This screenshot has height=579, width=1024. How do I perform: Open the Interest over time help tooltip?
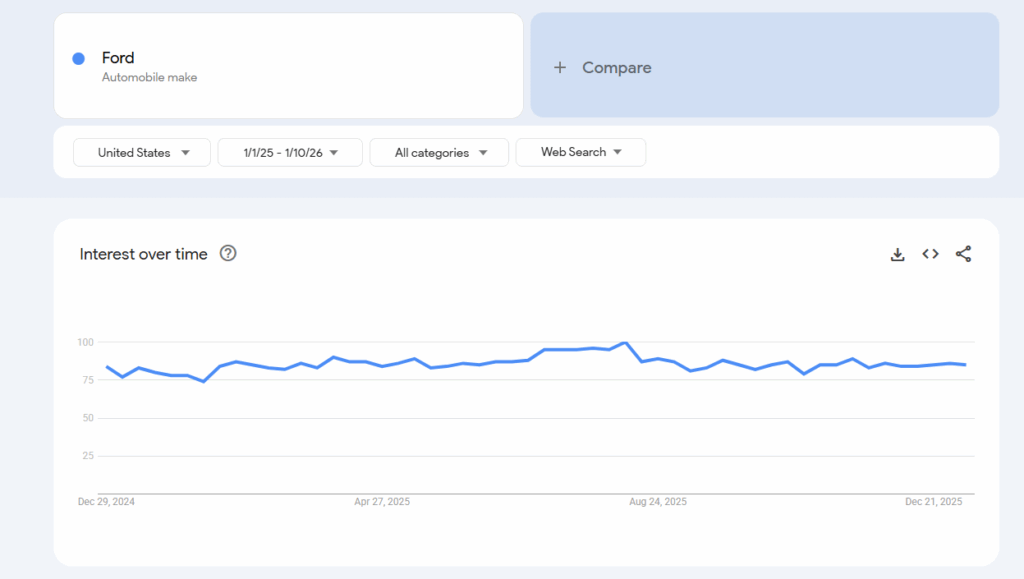tap(228, 254)
